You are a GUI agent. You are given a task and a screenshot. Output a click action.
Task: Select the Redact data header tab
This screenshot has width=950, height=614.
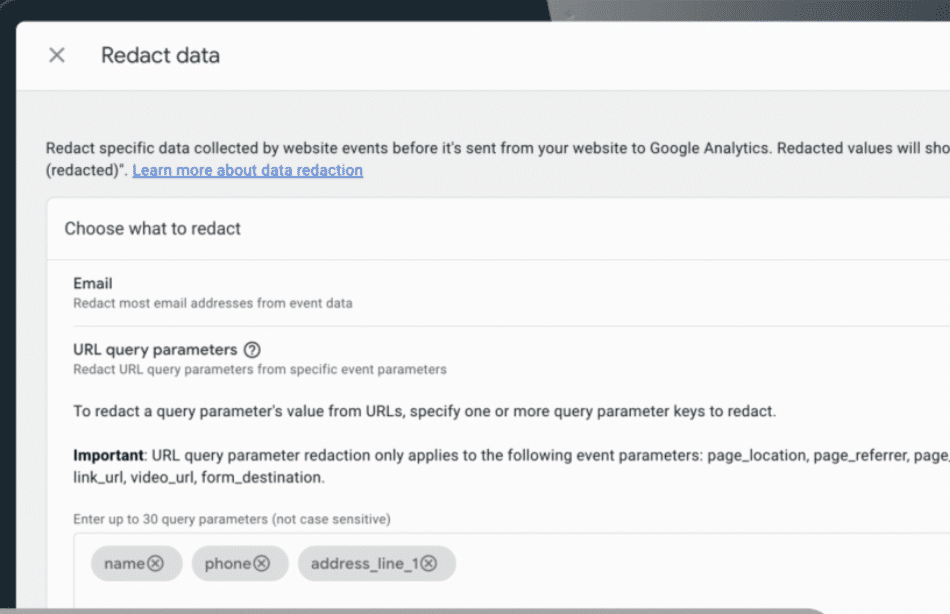[160, 55]
